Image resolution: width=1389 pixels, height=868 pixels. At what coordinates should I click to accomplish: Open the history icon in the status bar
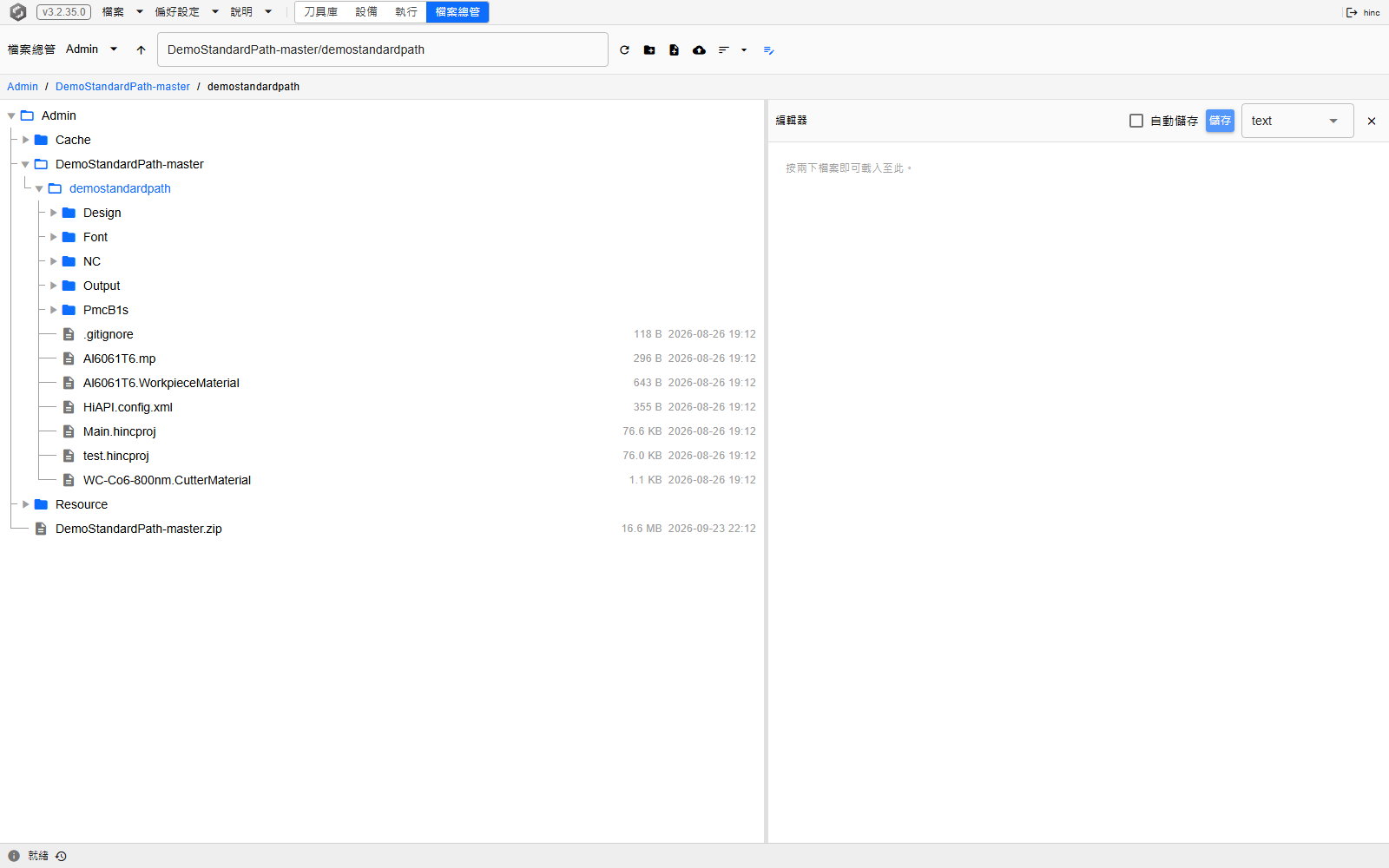tap(61, 856)
